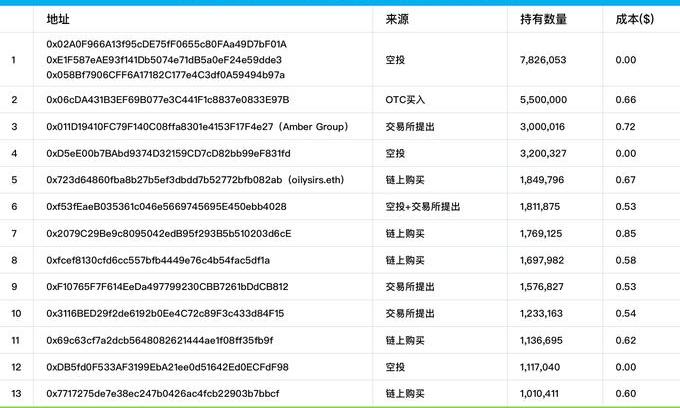Click holding amount 5,500,000
The image size is (680, 408).
point(544,100)
